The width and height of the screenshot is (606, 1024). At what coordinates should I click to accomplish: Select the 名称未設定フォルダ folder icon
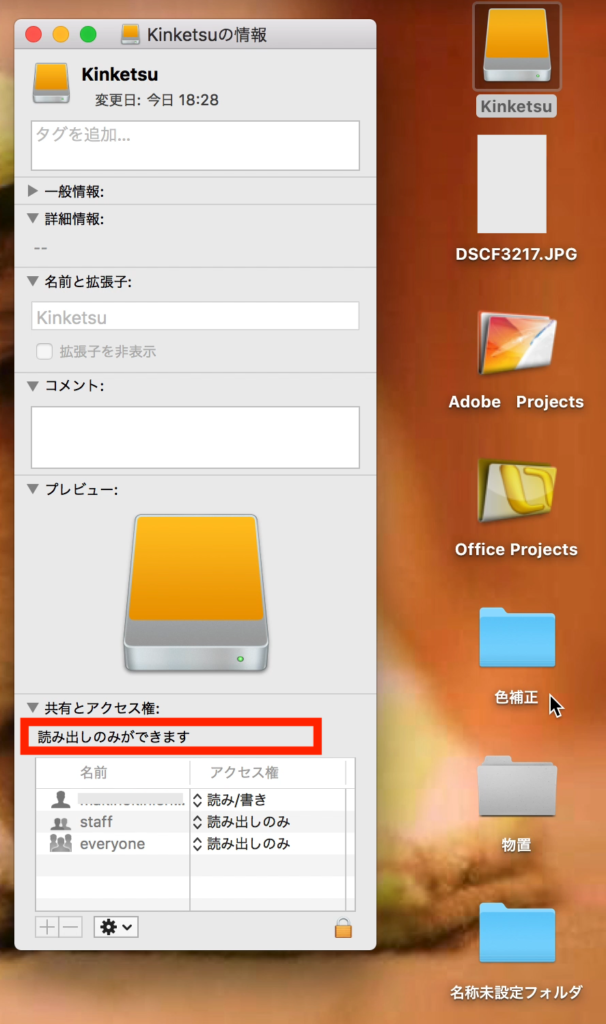tap(517, 933)
